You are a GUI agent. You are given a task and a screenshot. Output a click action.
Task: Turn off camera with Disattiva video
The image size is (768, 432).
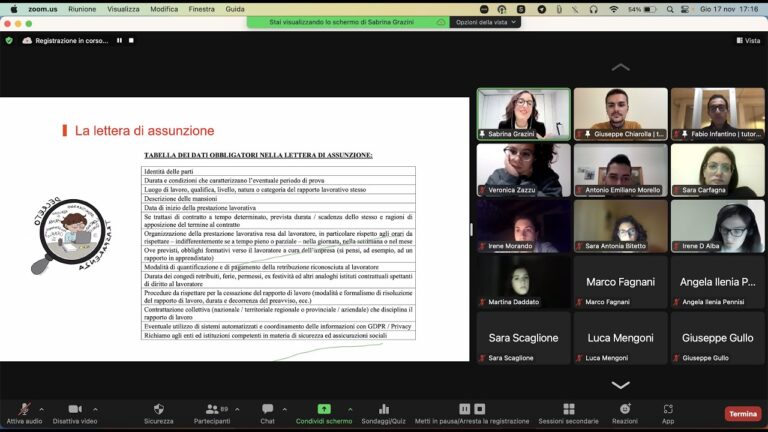75,413
